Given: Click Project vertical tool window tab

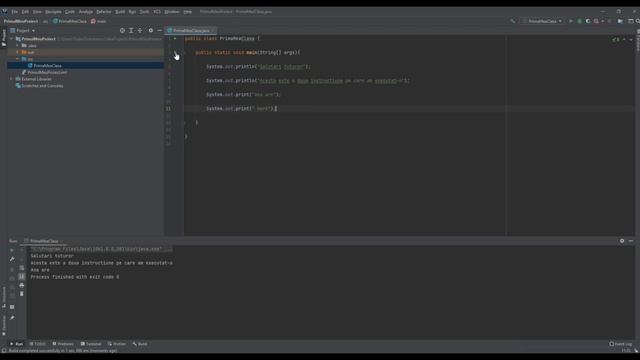Looking at the screenshot, I should coord(4,38).
